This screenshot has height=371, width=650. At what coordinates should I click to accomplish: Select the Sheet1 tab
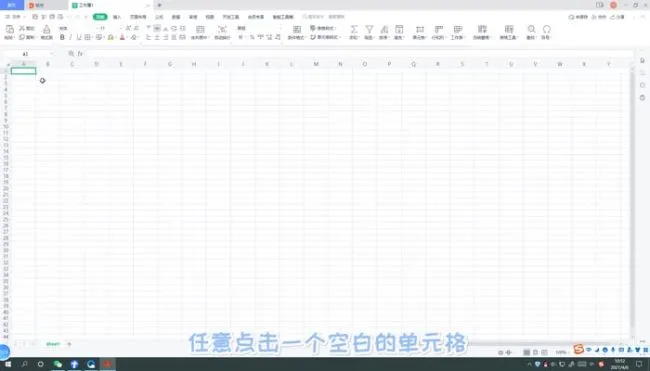(x=53, y=344)
